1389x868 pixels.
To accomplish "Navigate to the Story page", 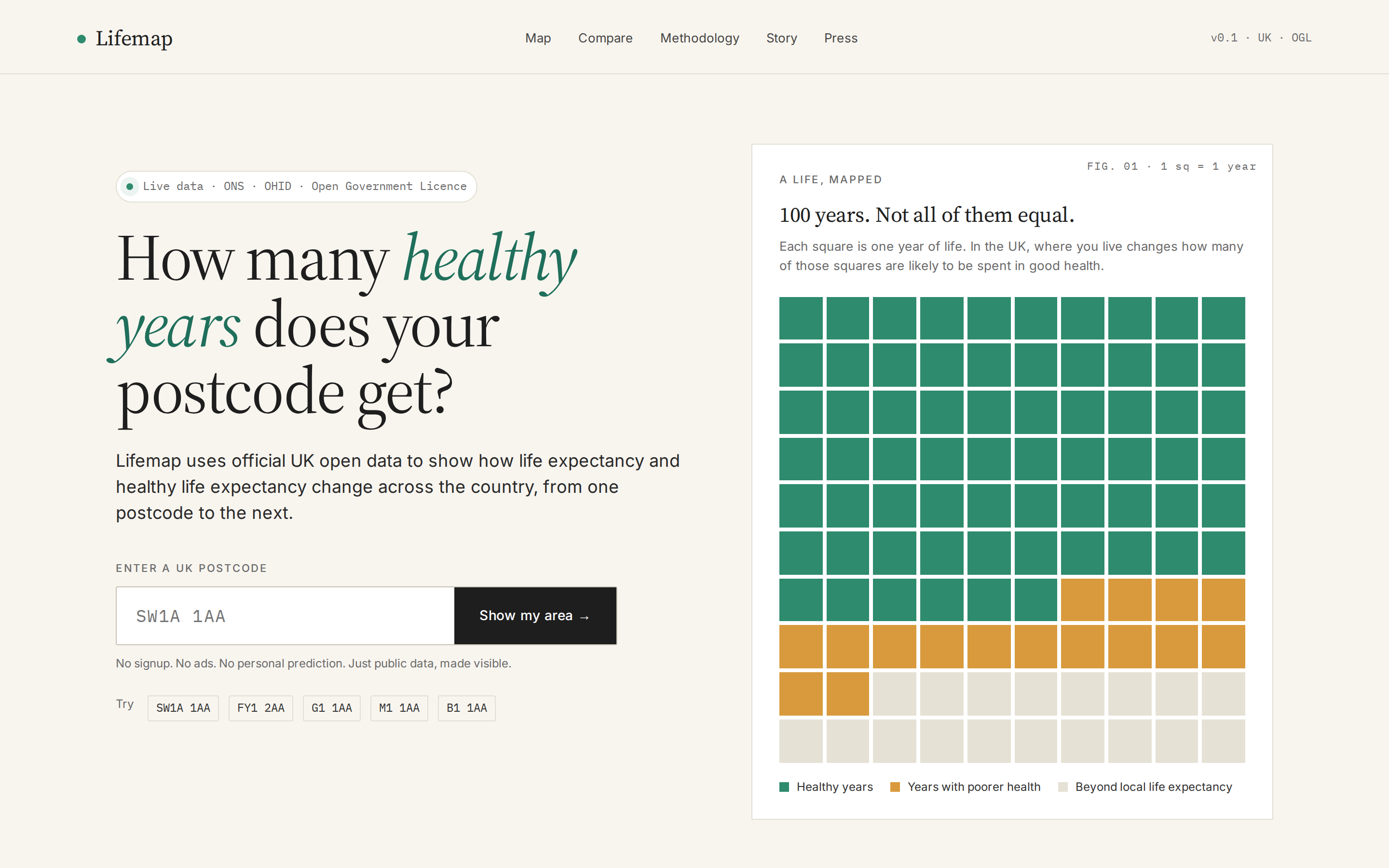I will pos(781,38).
